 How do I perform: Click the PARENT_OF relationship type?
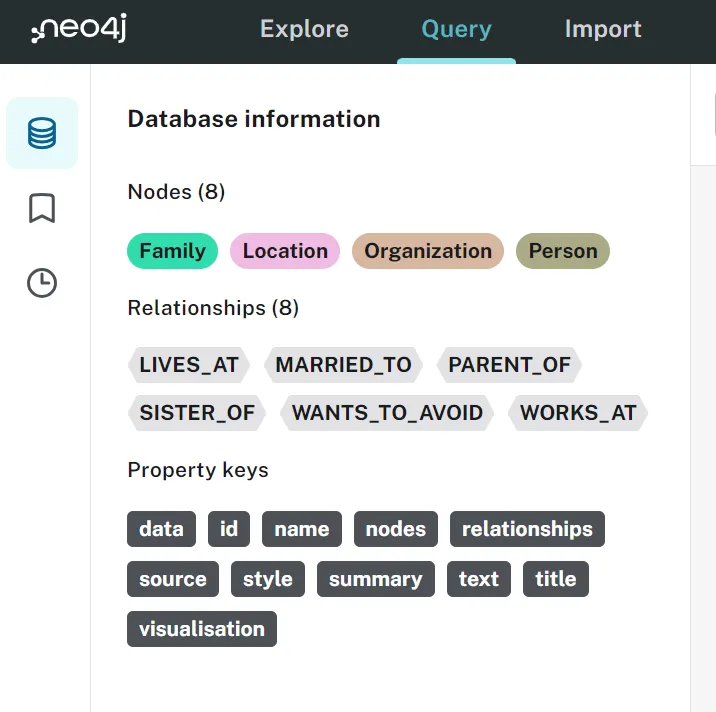point(509,364)
